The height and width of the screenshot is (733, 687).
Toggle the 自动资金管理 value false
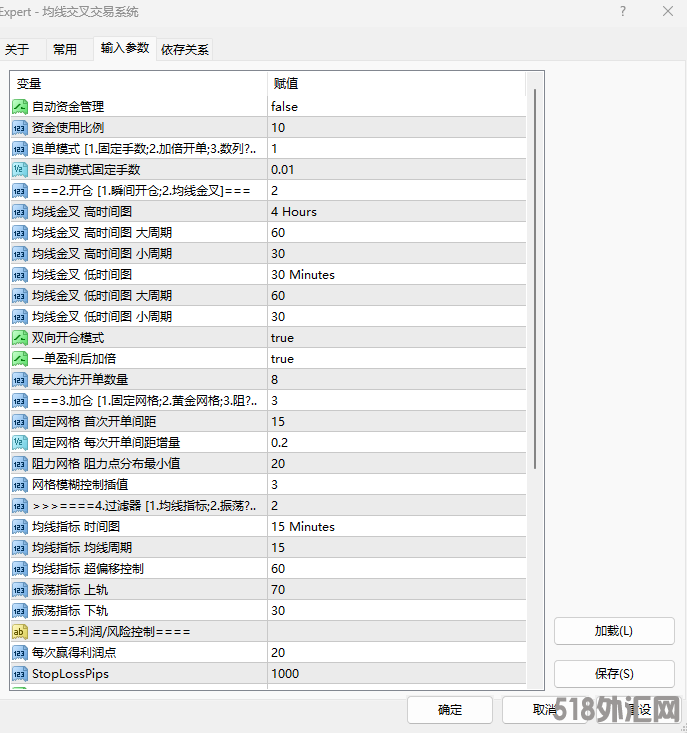396,106
